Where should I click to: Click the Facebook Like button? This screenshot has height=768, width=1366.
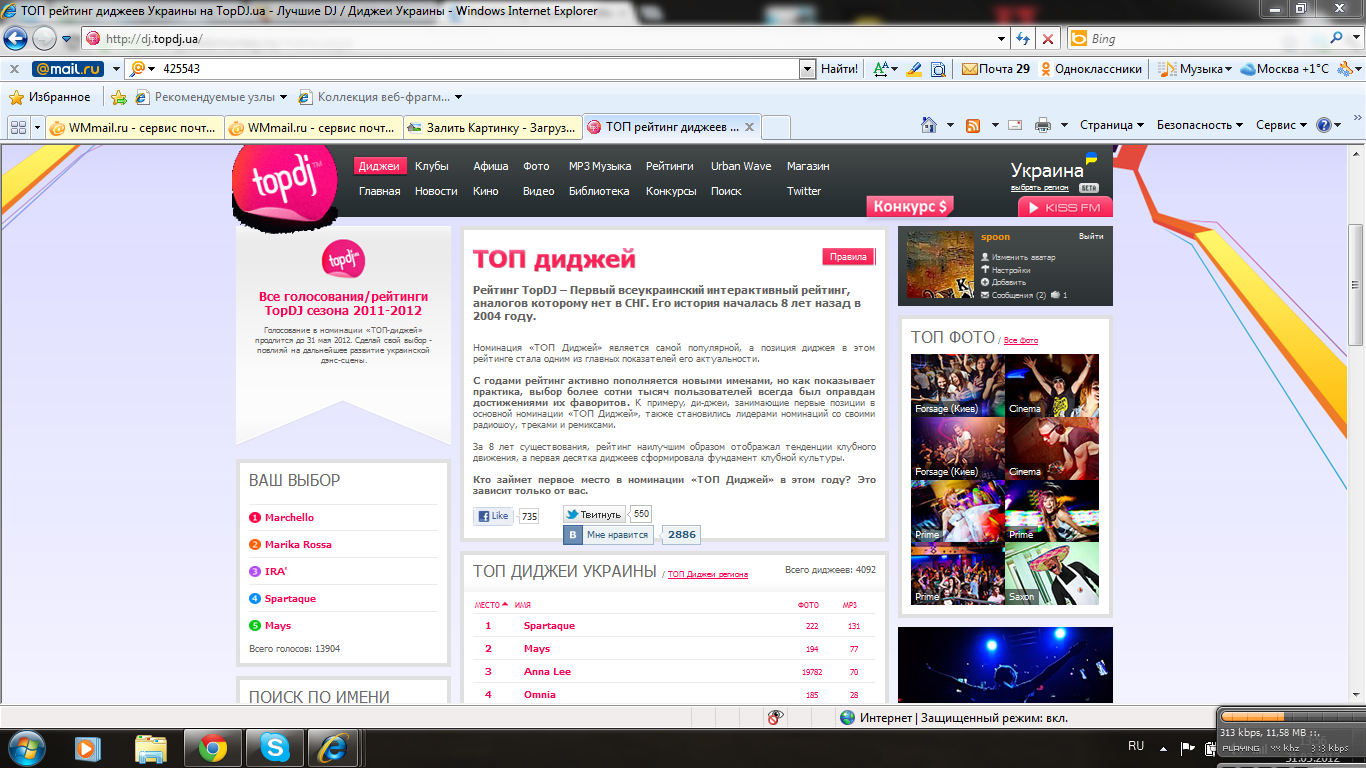[x=493, y=516]
